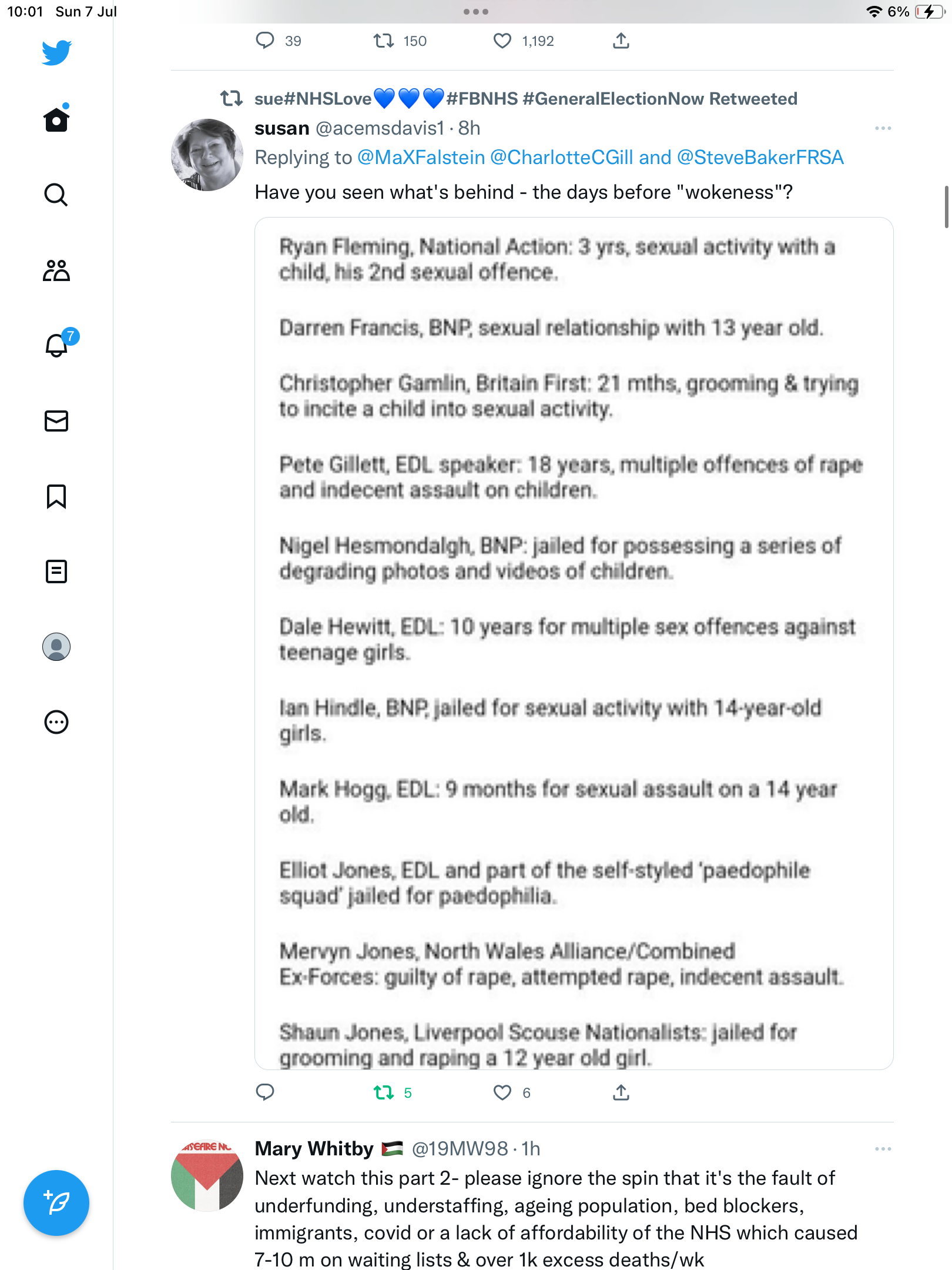Open the Search magnifier in sidebar

click(x=56, y=195)
